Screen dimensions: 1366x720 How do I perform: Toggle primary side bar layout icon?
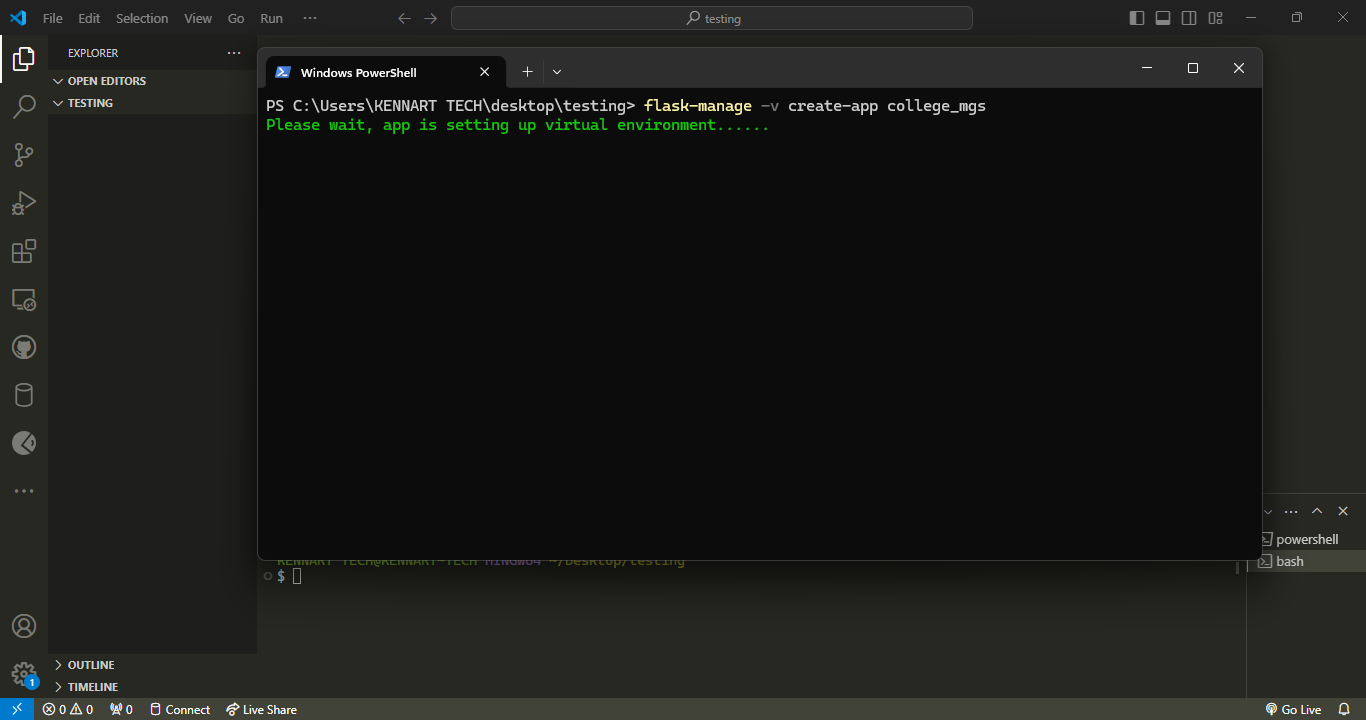click(1137, 18)
